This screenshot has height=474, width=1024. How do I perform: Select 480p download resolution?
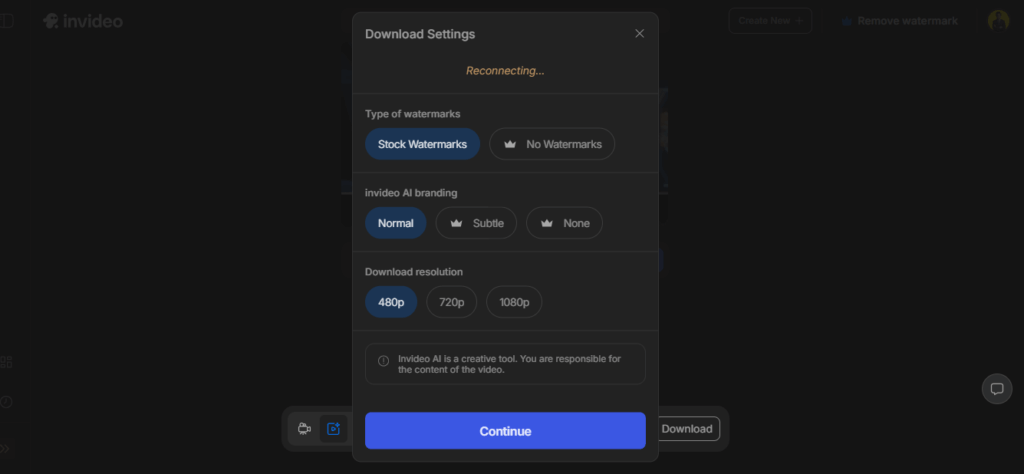[391, 302]
